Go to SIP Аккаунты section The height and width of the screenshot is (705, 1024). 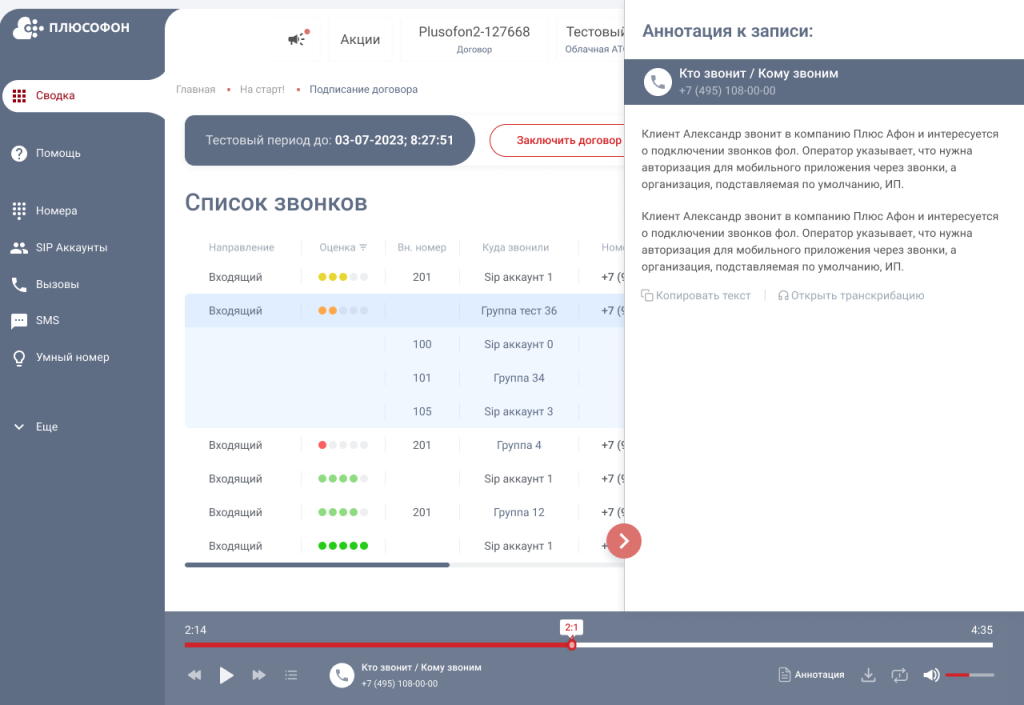[x=71, y=248]
